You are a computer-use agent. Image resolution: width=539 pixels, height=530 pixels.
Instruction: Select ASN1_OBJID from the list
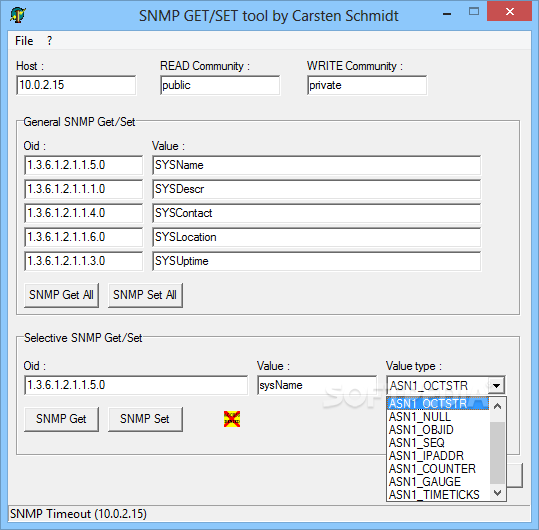pos(438,430)
